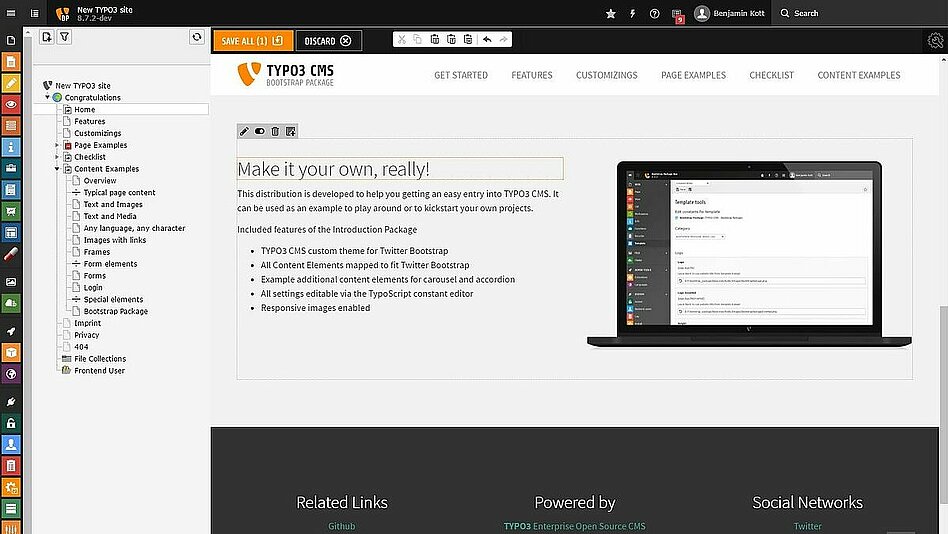
Task: Open FEATURES menu item
Action: 532,75
